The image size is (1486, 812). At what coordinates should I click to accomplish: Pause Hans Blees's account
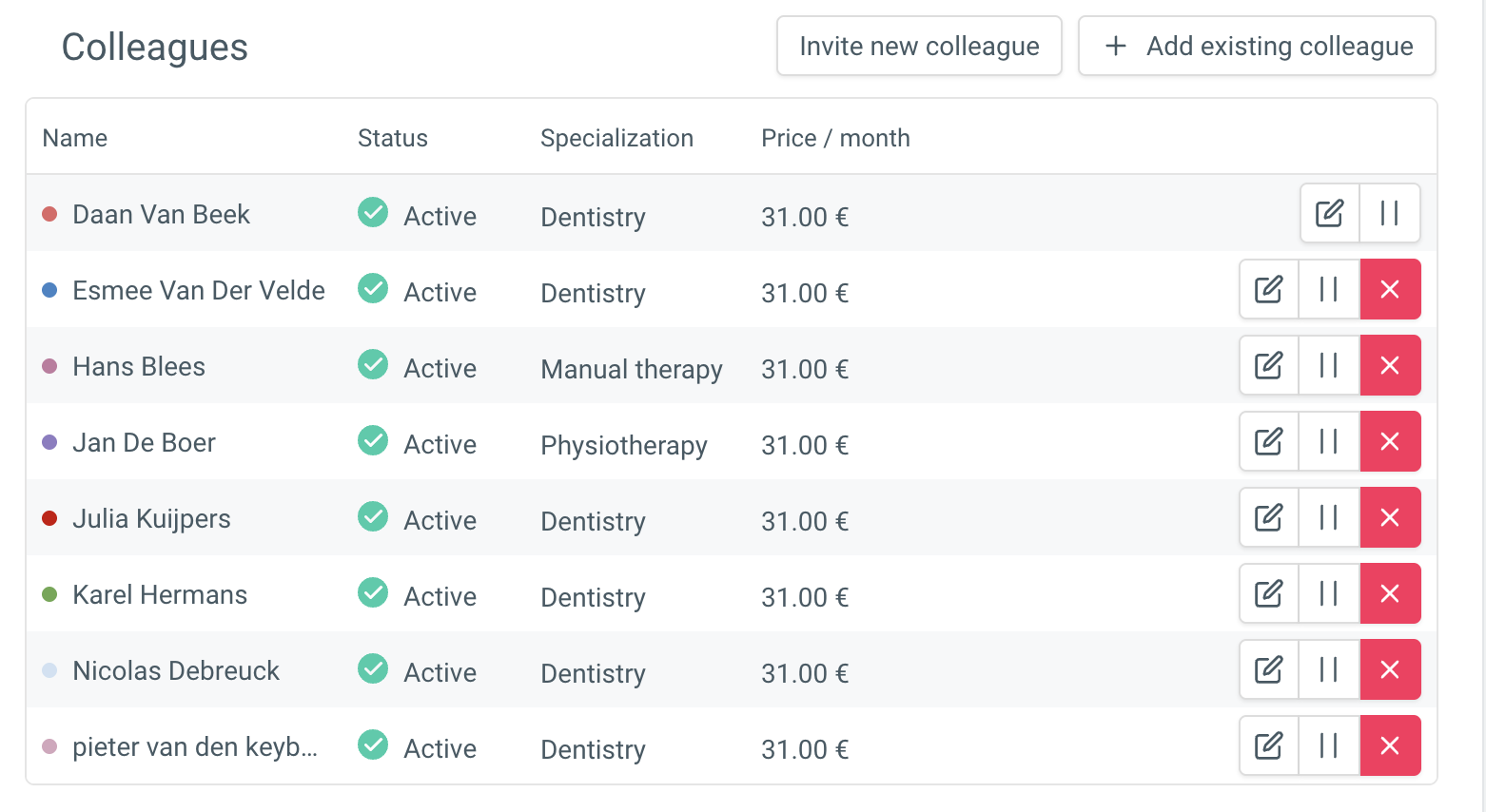pyautogui.click(x=1329, y=365)
